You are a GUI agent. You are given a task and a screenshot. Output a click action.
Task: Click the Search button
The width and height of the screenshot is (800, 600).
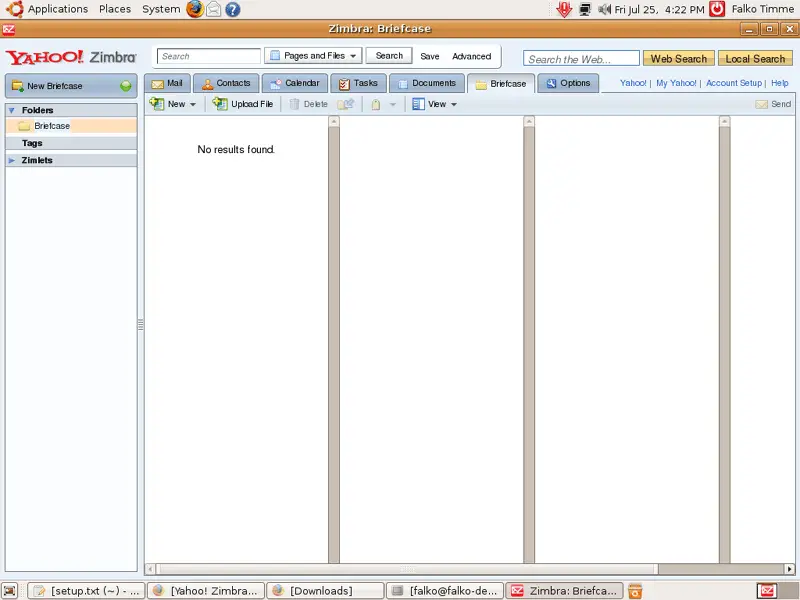389,56
